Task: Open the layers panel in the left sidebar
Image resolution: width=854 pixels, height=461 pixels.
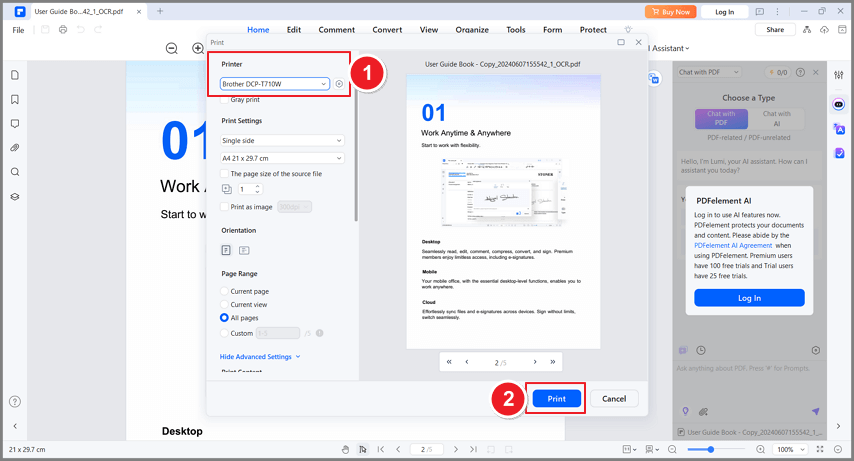Action: point(15,197)
